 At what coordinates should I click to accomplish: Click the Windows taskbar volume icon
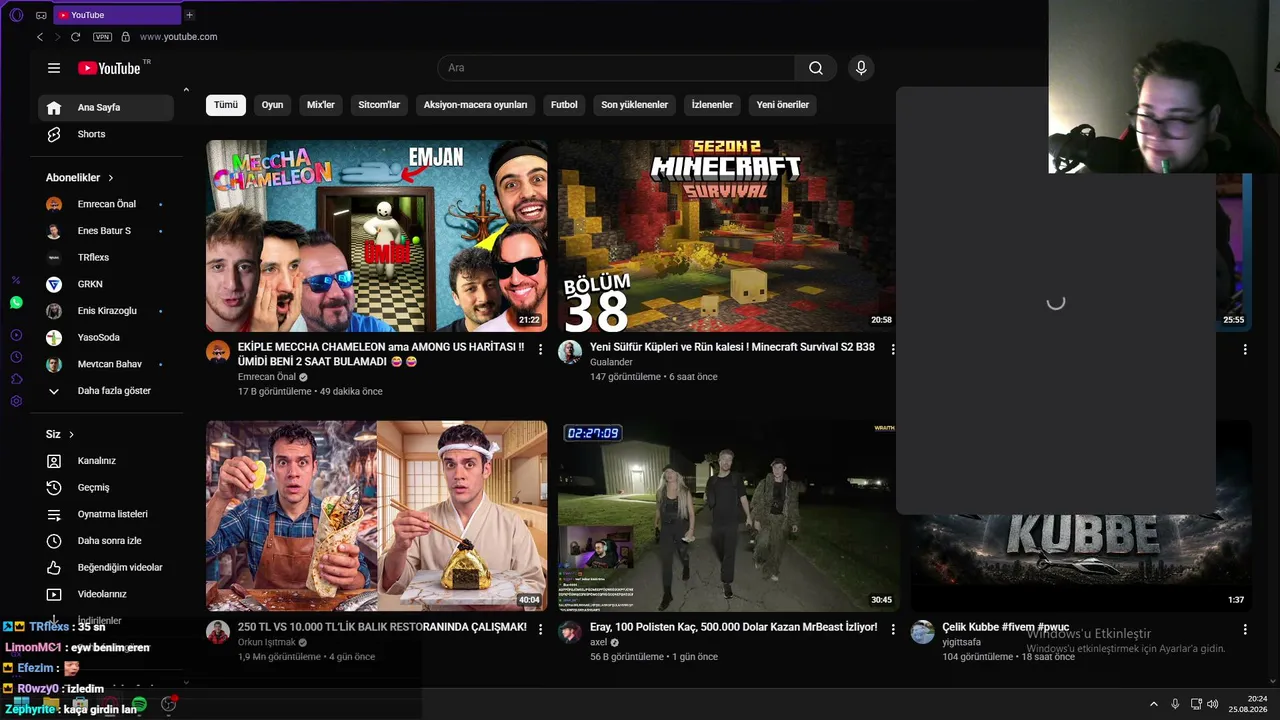click(1213, 704)
